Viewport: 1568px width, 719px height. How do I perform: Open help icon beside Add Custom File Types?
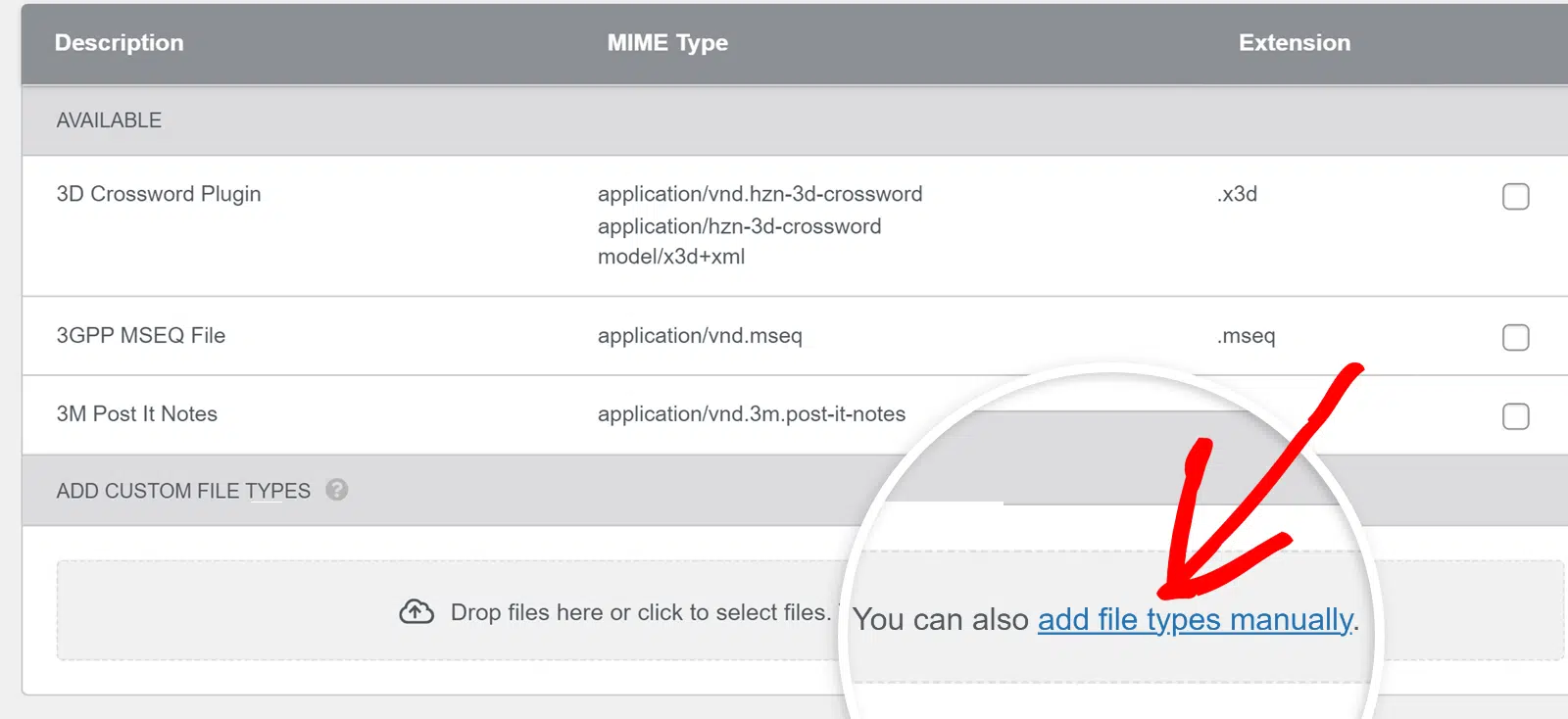337,490
